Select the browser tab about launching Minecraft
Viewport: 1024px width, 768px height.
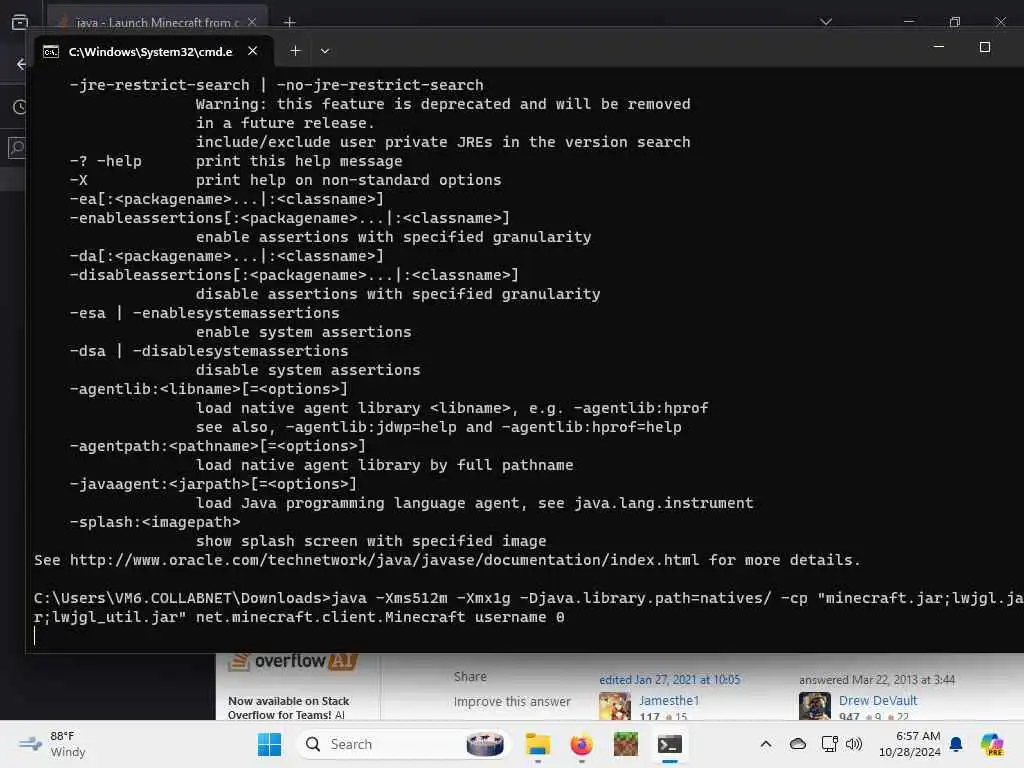[x=157, y=22]
